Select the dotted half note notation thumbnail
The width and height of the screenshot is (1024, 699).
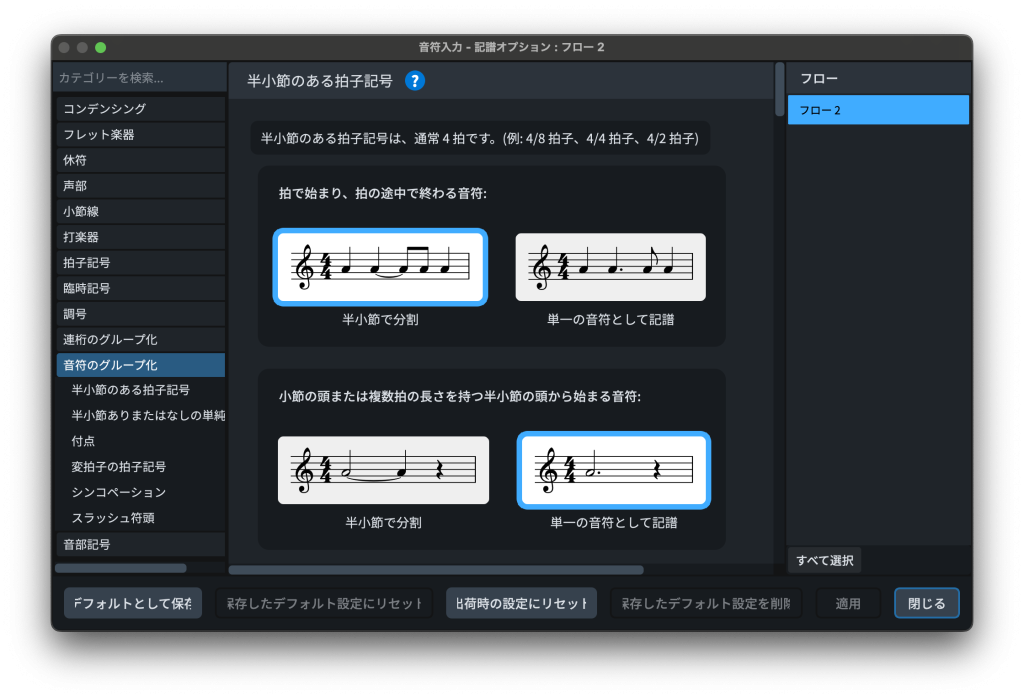(613, 470)
